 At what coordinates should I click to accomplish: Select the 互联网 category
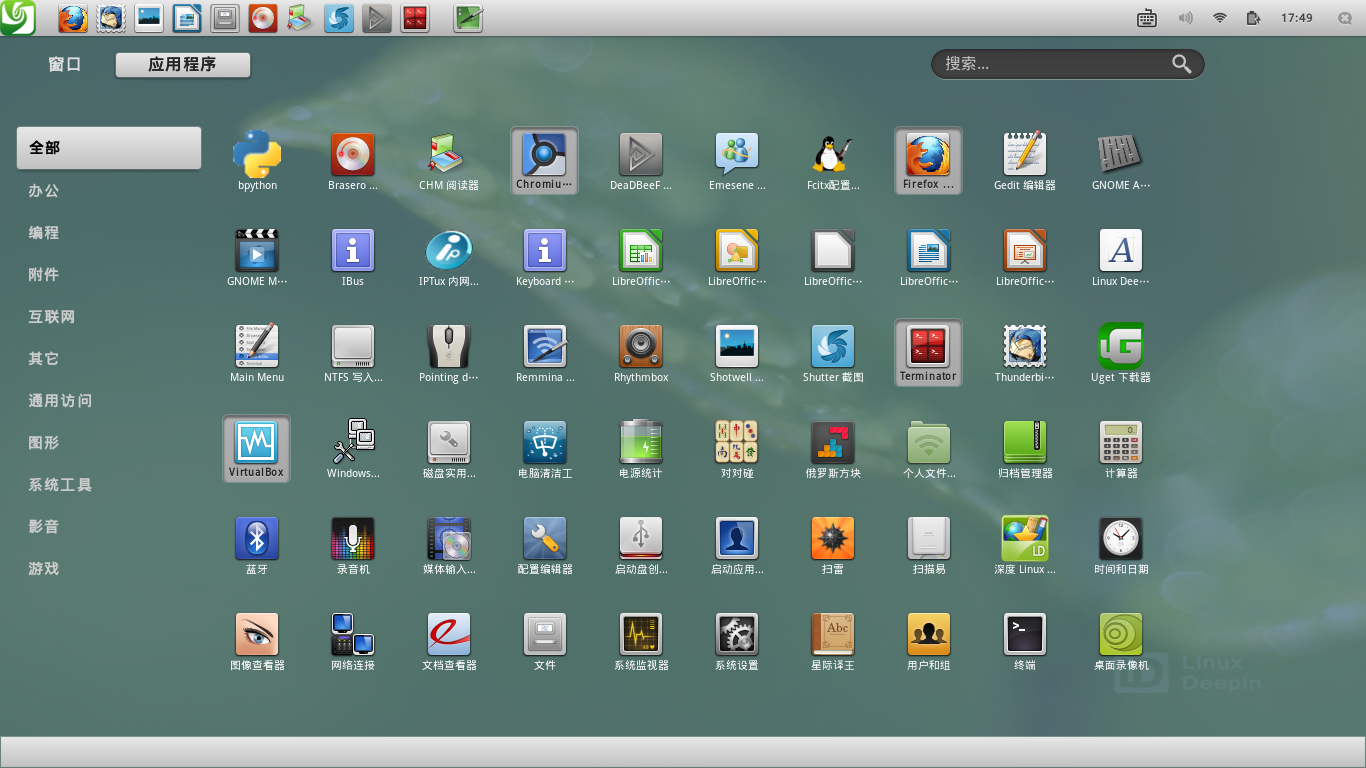click(x=52, y=316)
